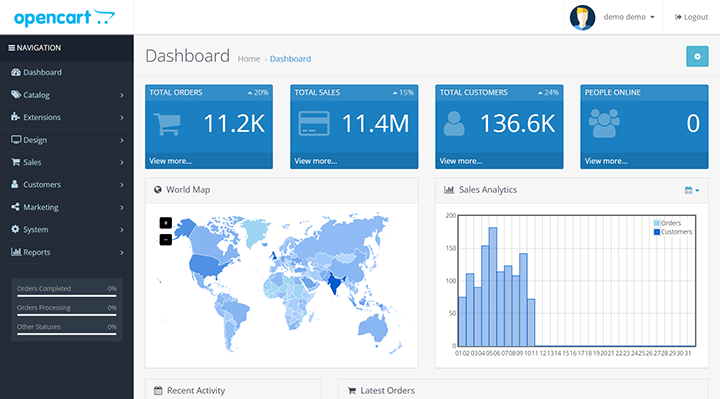
Task: Open the demo demo user dropdown
Action: pos(629,17)
